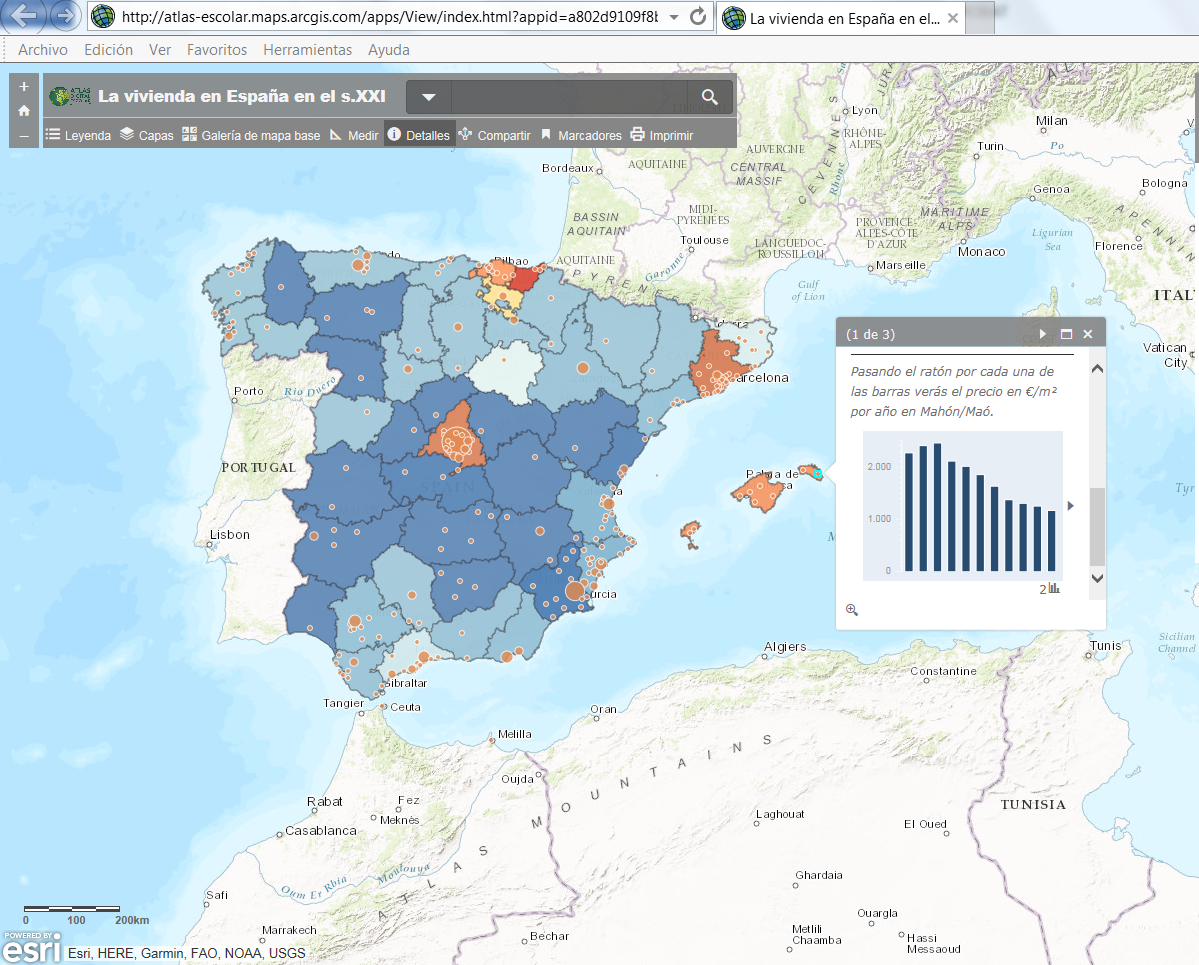Click the popup scrollbar thumb

point(1097,526)
